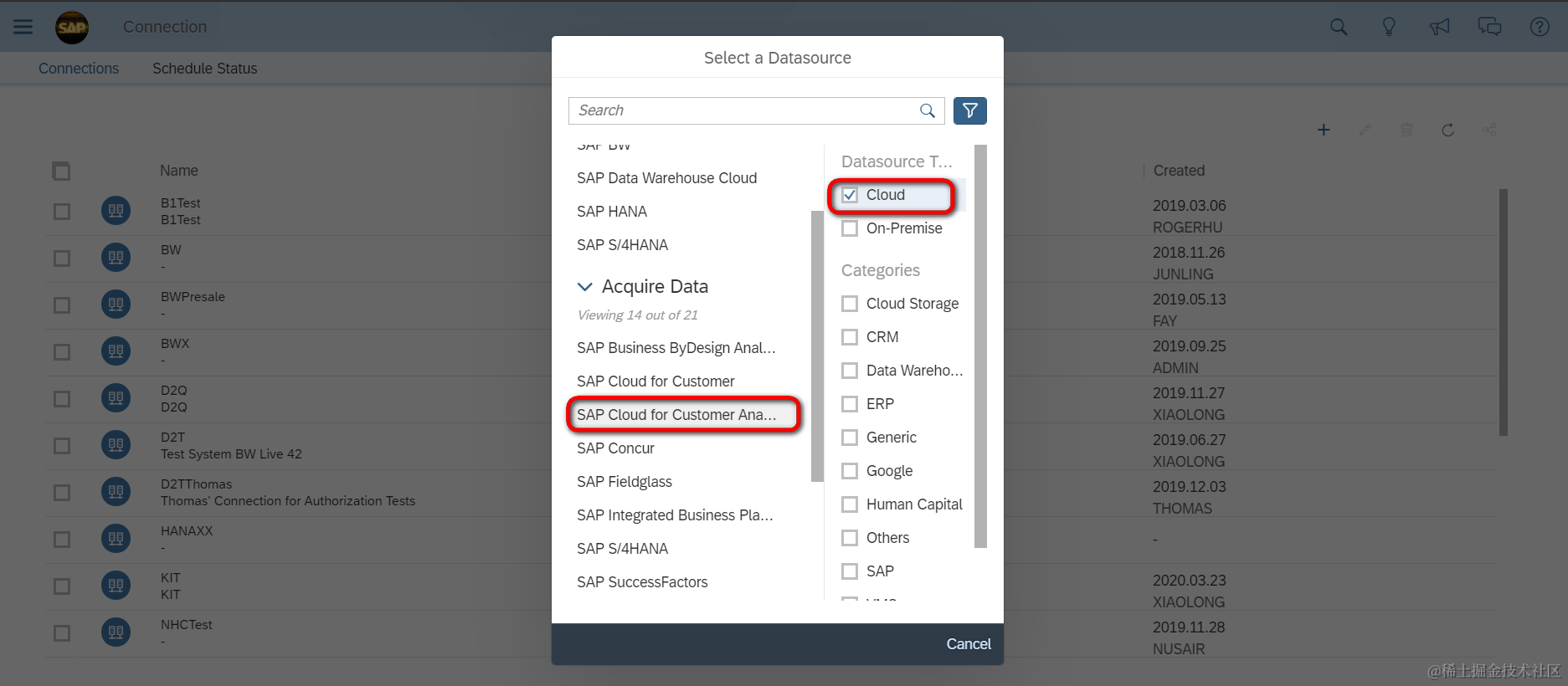
Task: Open the Connections tab
Action: [79, 69]
